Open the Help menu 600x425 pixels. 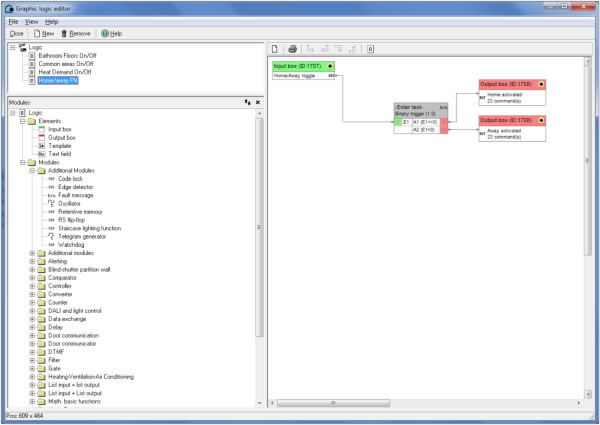pos(51,22)
